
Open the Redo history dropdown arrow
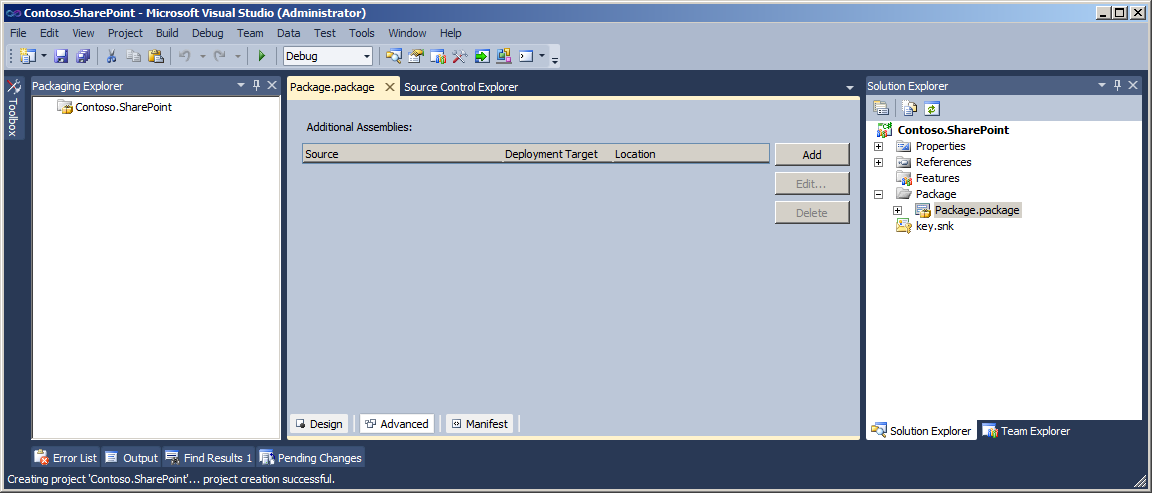(x=237, y=56)
